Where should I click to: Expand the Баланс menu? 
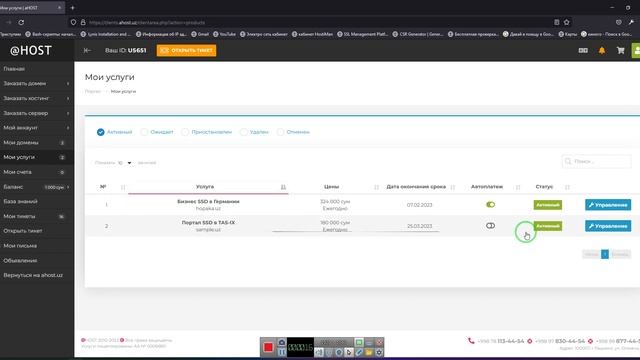click(x=37, y=187)
